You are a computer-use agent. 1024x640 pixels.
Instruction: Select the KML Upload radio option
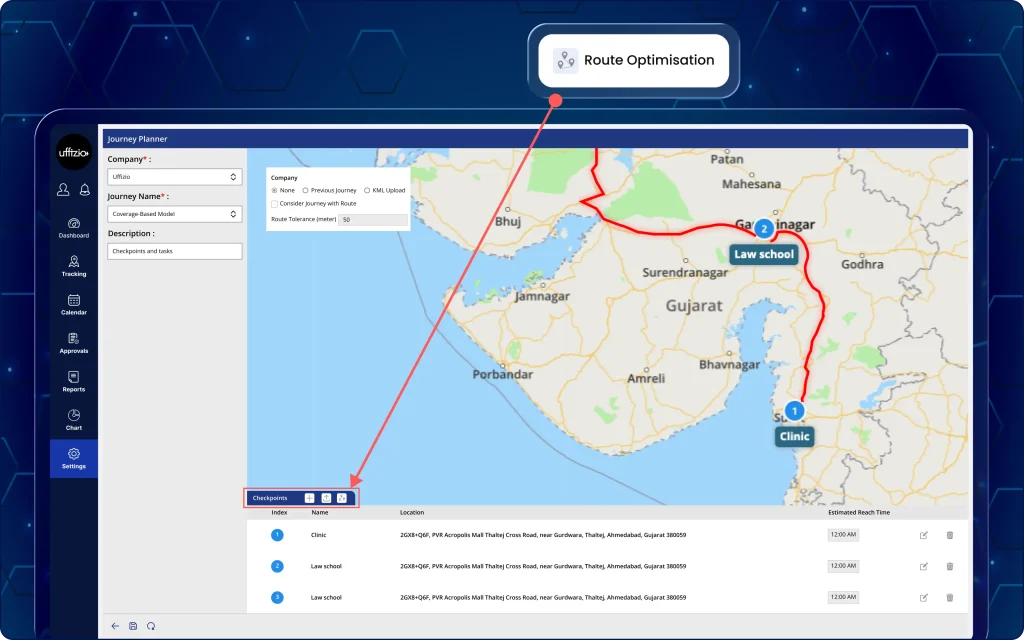click(367, 191)
